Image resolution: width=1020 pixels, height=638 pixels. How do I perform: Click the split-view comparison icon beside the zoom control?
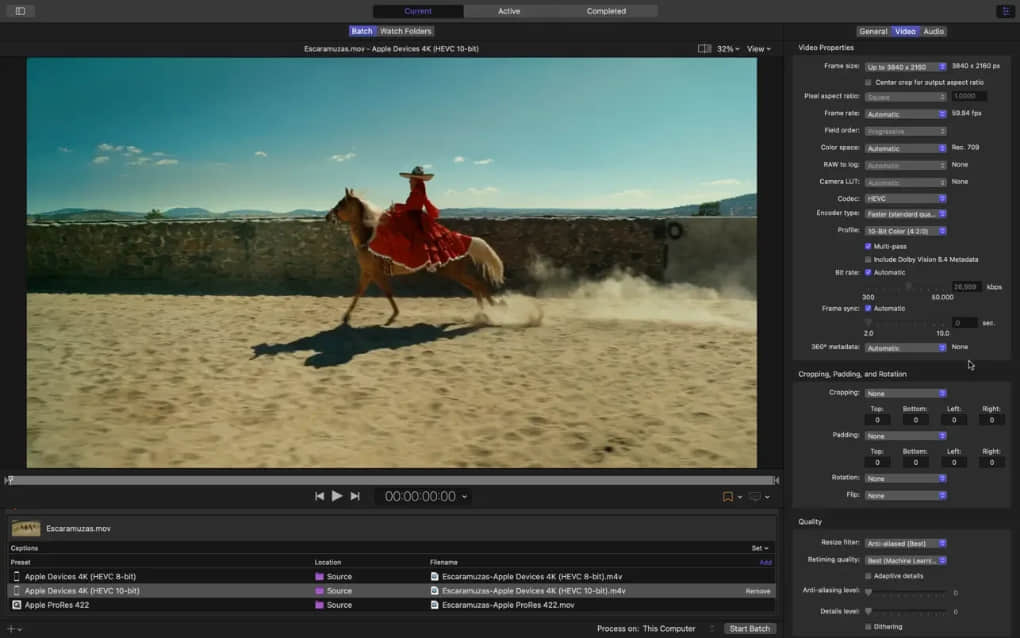pyautogui.click(x=705, y=47)
